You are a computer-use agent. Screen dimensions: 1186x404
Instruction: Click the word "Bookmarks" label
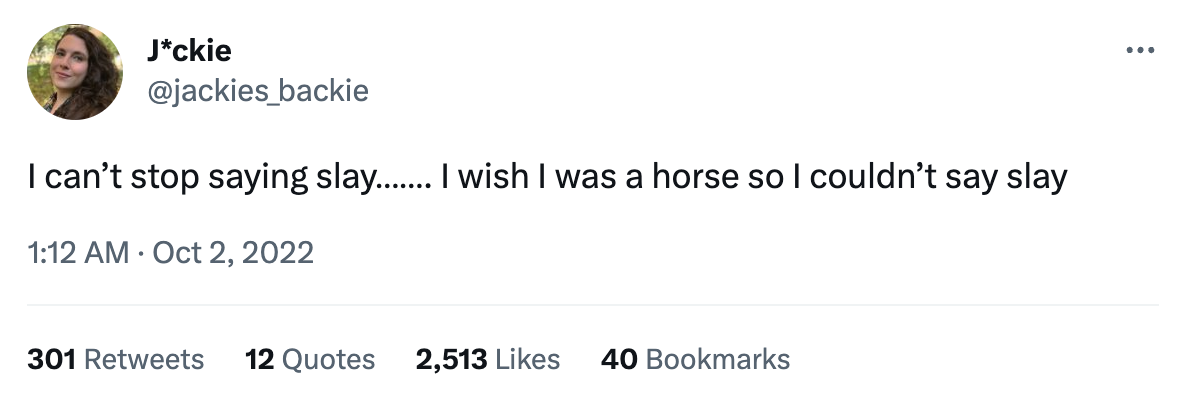pos(718,359)
